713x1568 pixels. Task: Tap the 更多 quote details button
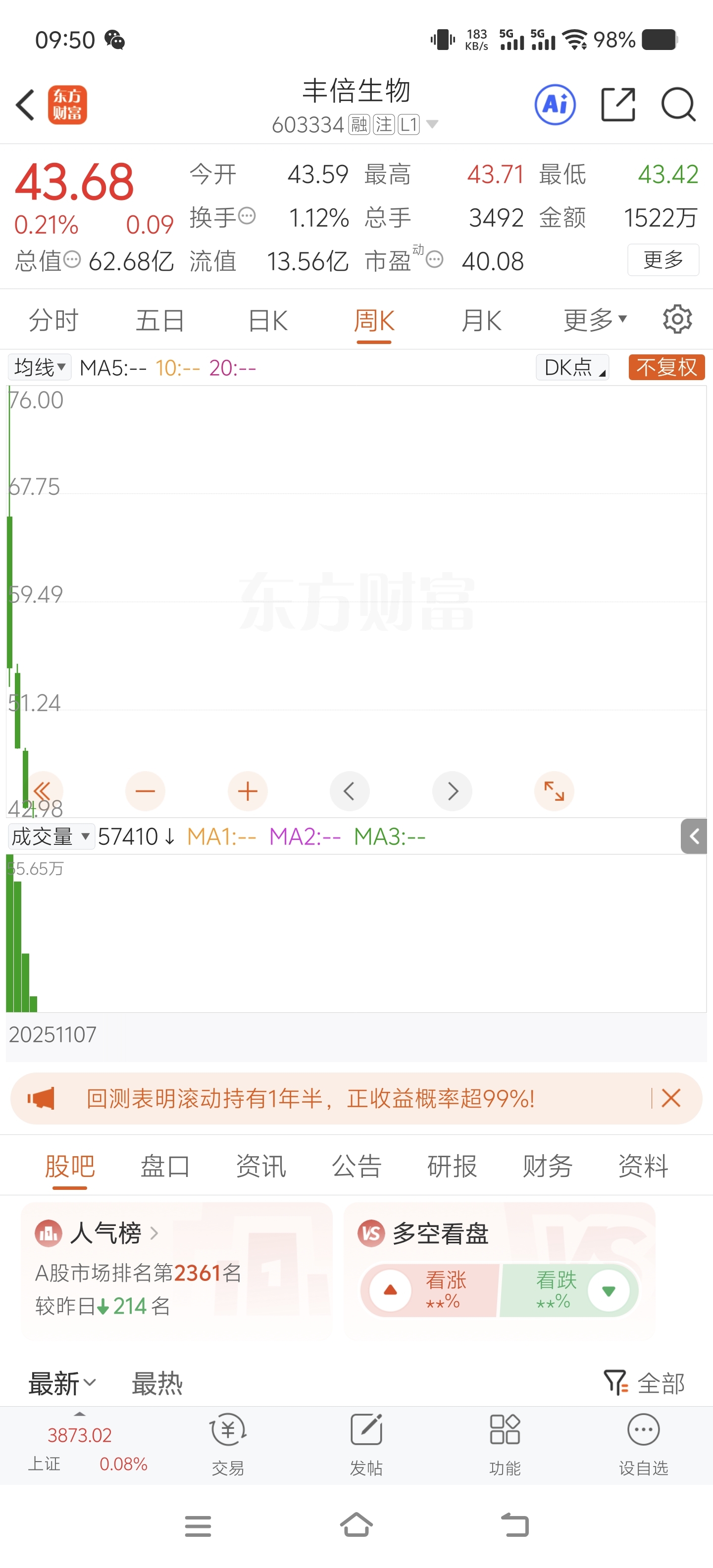tap(663, 260)
